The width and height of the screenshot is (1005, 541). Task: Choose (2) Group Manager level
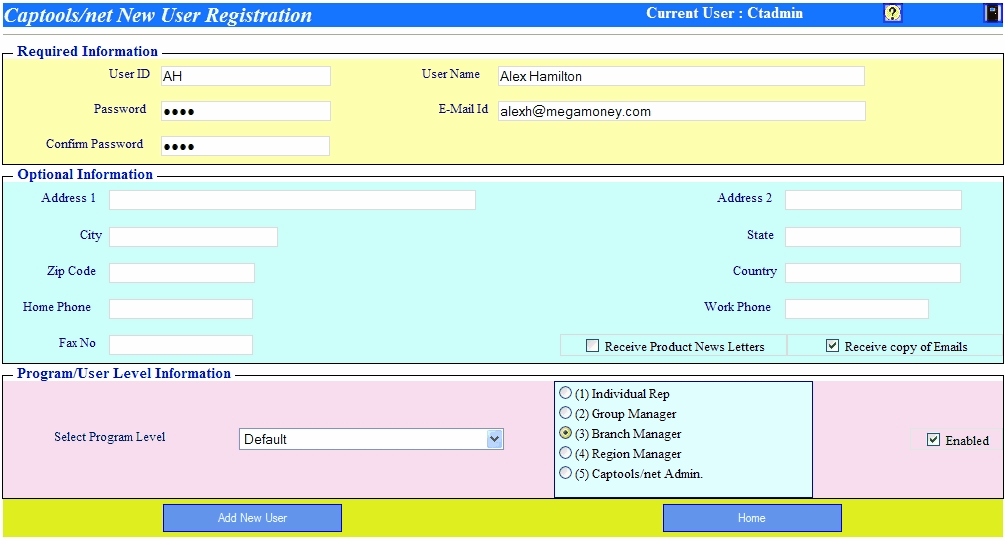tap(565, 413)
